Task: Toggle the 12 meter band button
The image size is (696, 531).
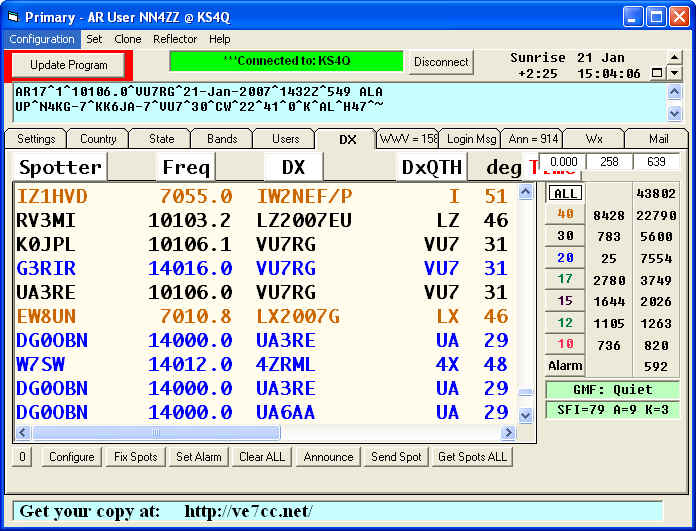Action: point(565,322)
